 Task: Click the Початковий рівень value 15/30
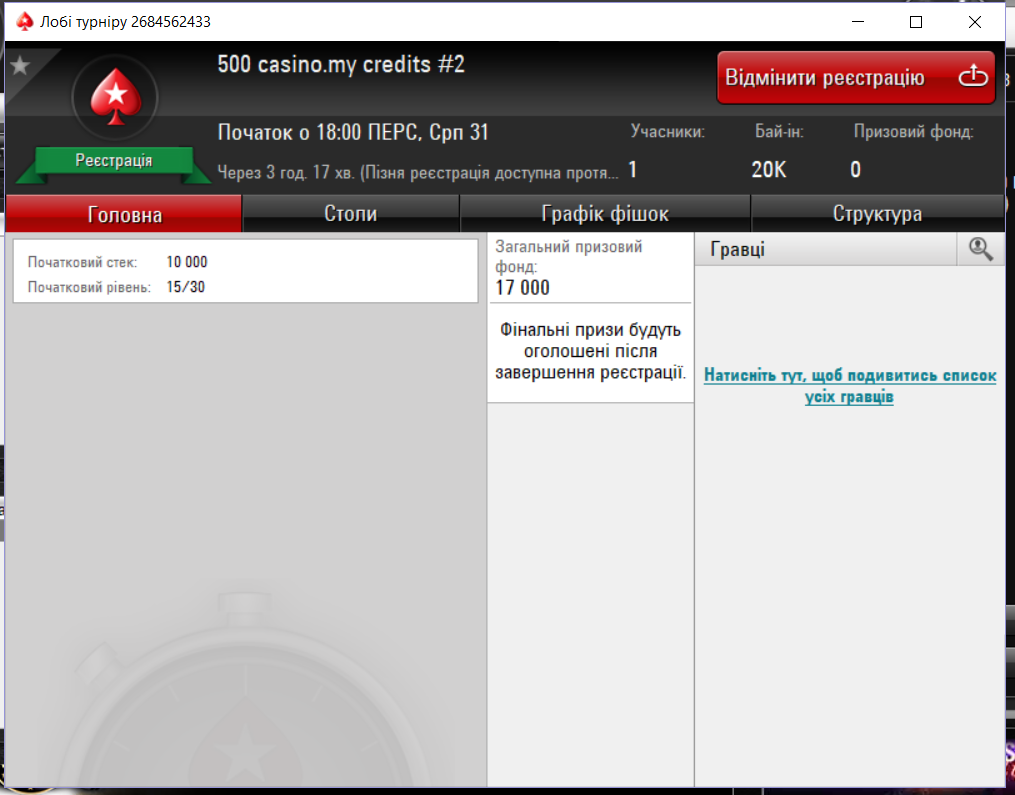[x=186, y=287]
